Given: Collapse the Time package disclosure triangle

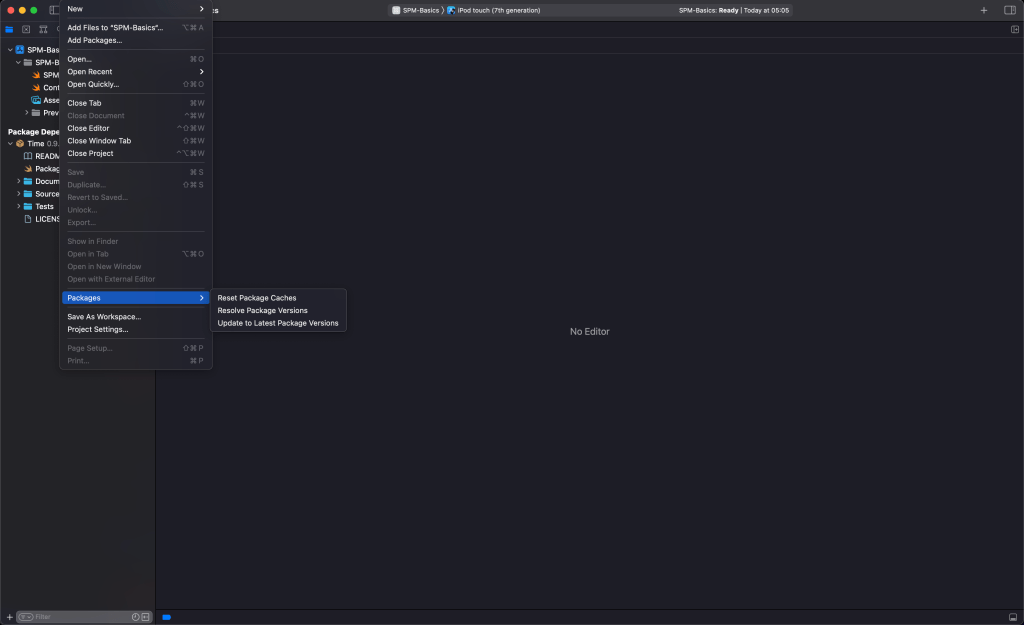Looking at the screenshot, I should [10, 144].
